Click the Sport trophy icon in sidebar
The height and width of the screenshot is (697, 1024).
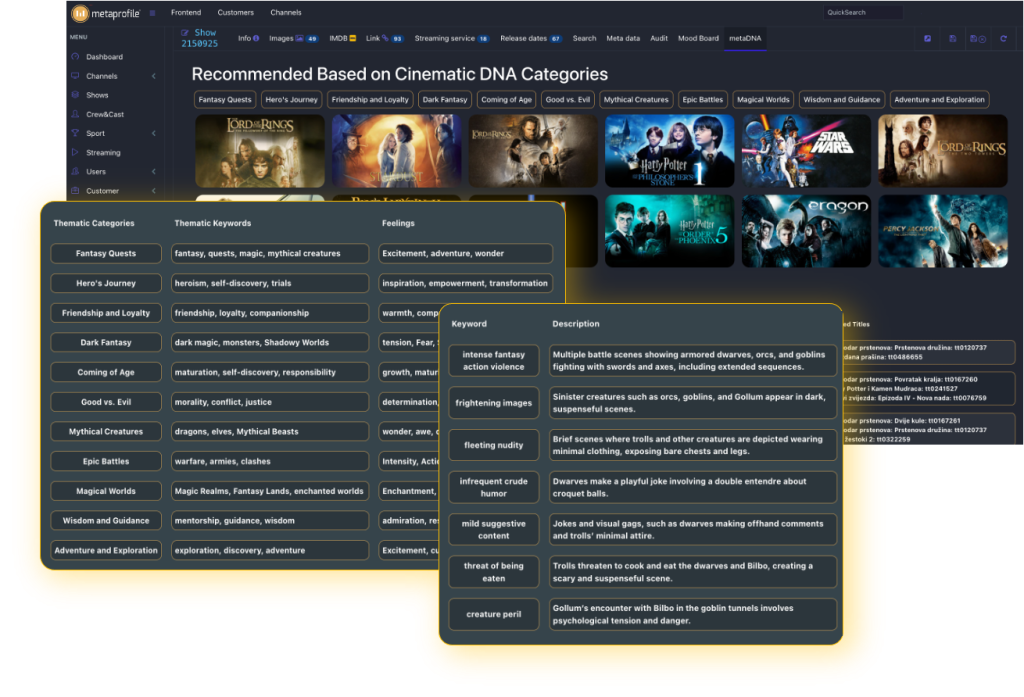click(75, 133)
